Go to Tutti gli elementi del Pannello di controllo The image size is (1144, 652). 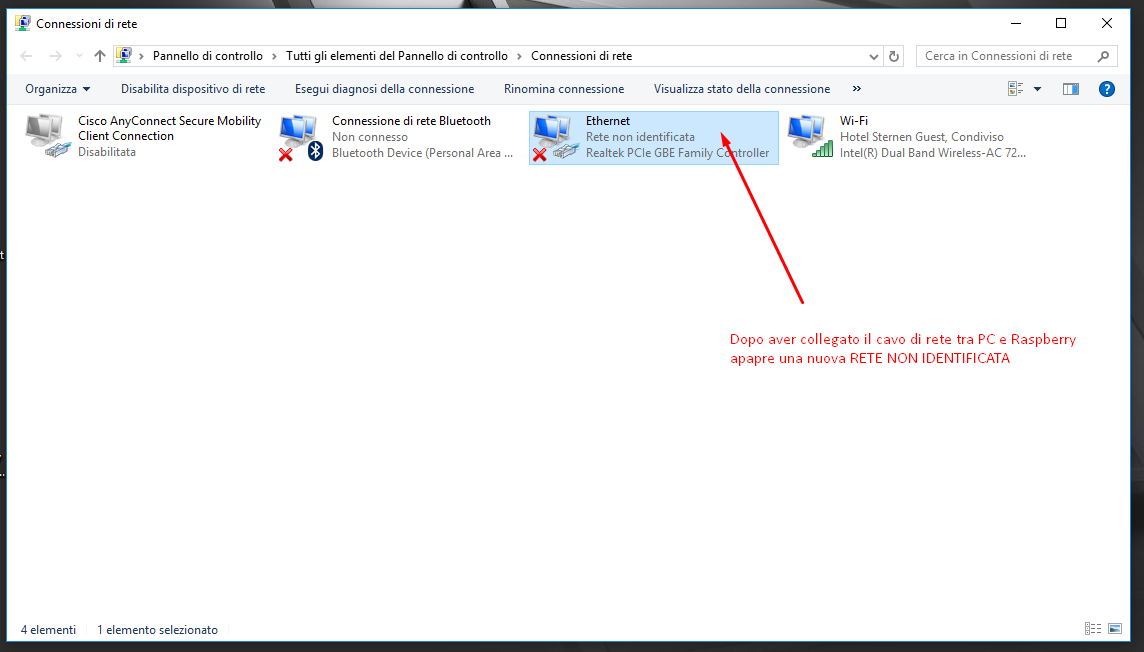coord(396,56)
